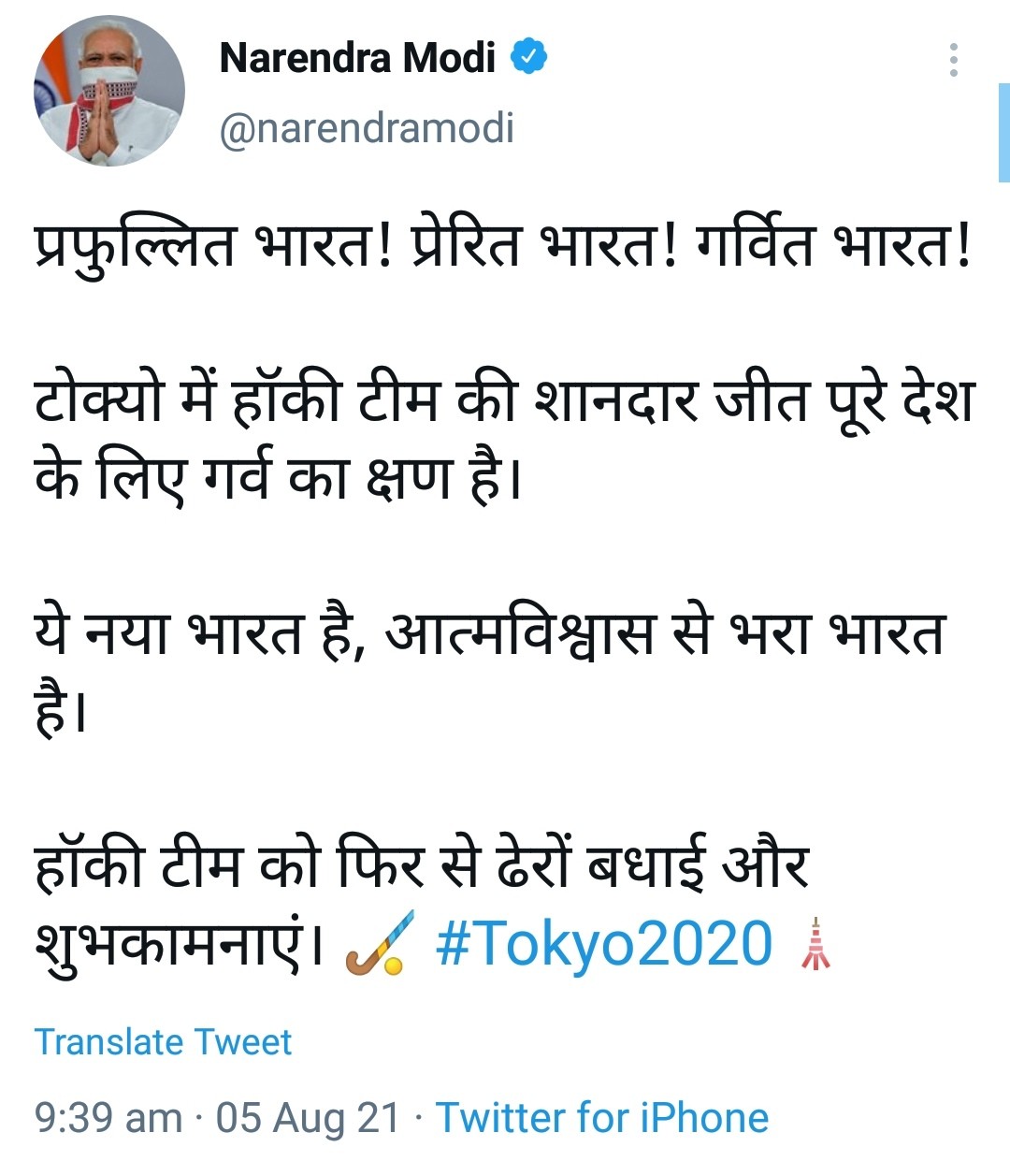Viewport: 1010px width, 1176px height.
Task: Click the 9:39 am timestamp
Action: pyautogui.click(x=108, y=1118)
